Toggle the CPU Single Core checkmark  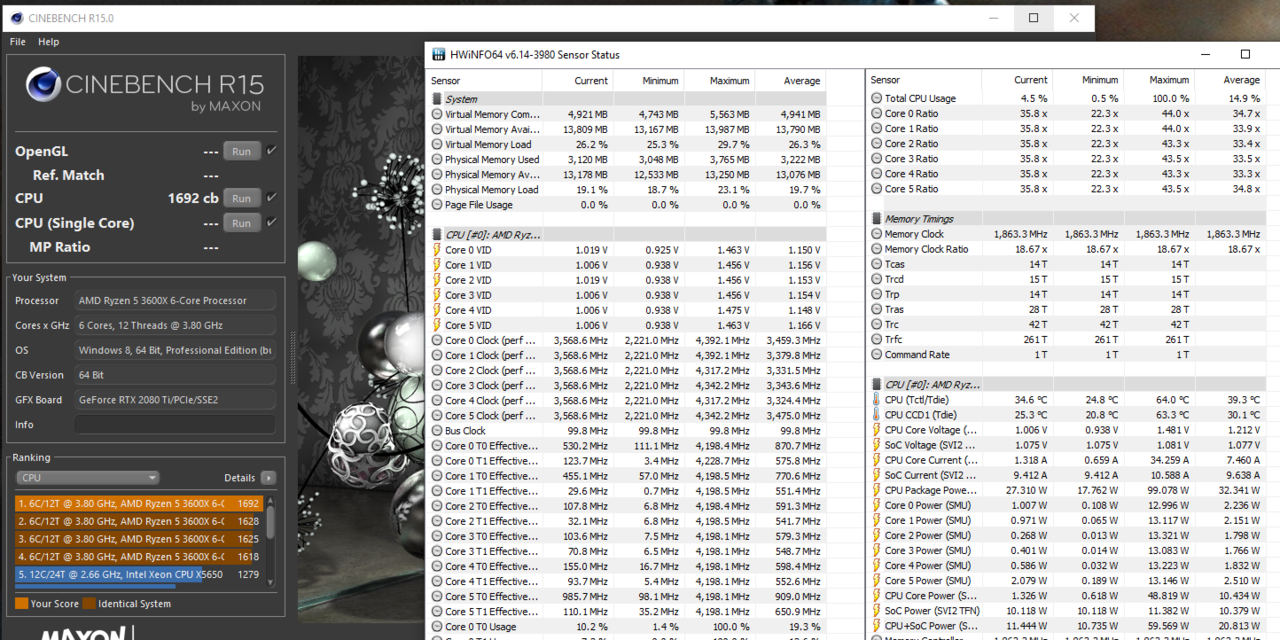point(271,222)
